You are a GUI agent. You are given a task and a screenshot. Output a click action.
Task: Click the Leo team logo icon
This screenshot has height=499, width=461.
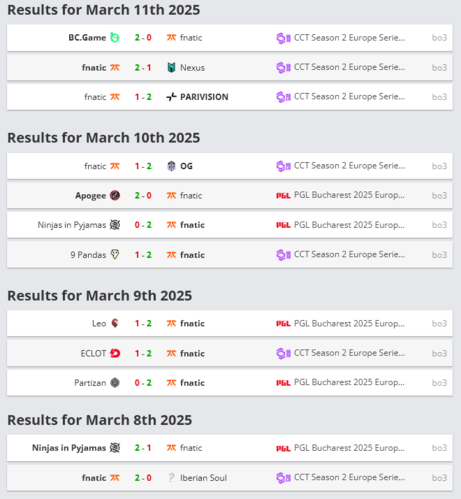(115, 323)
